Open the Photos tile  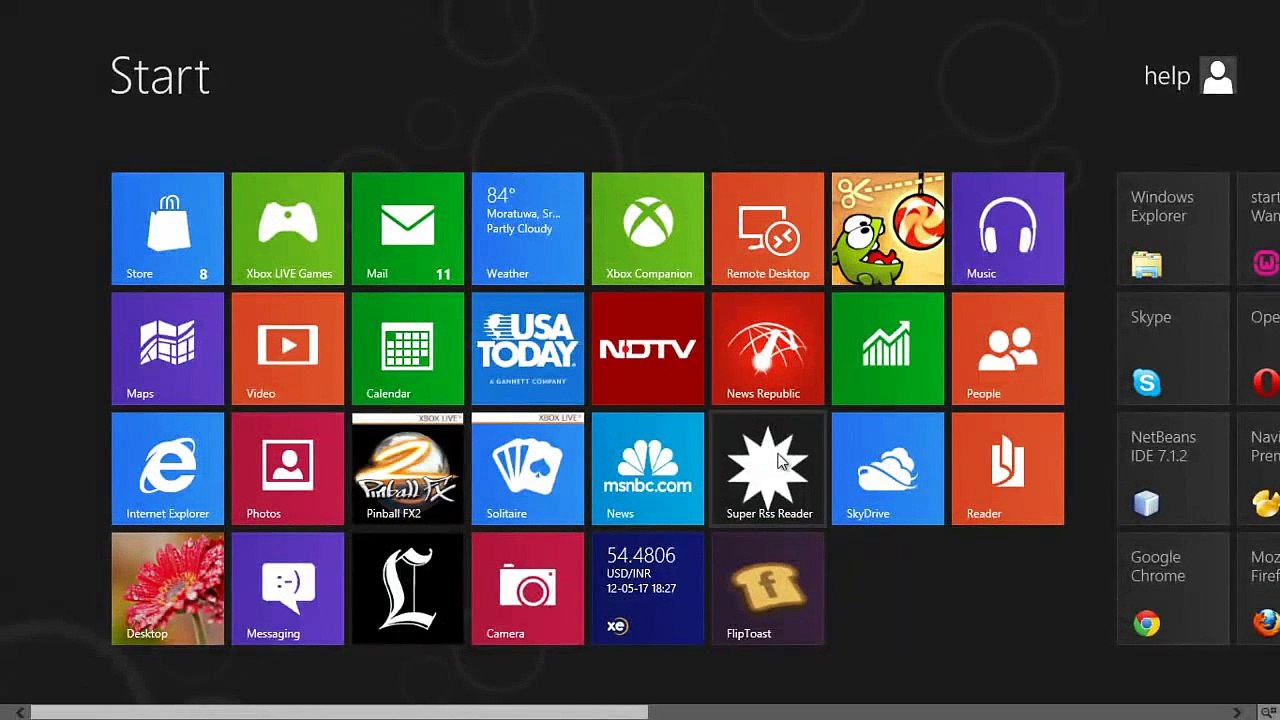coord(287,469)
